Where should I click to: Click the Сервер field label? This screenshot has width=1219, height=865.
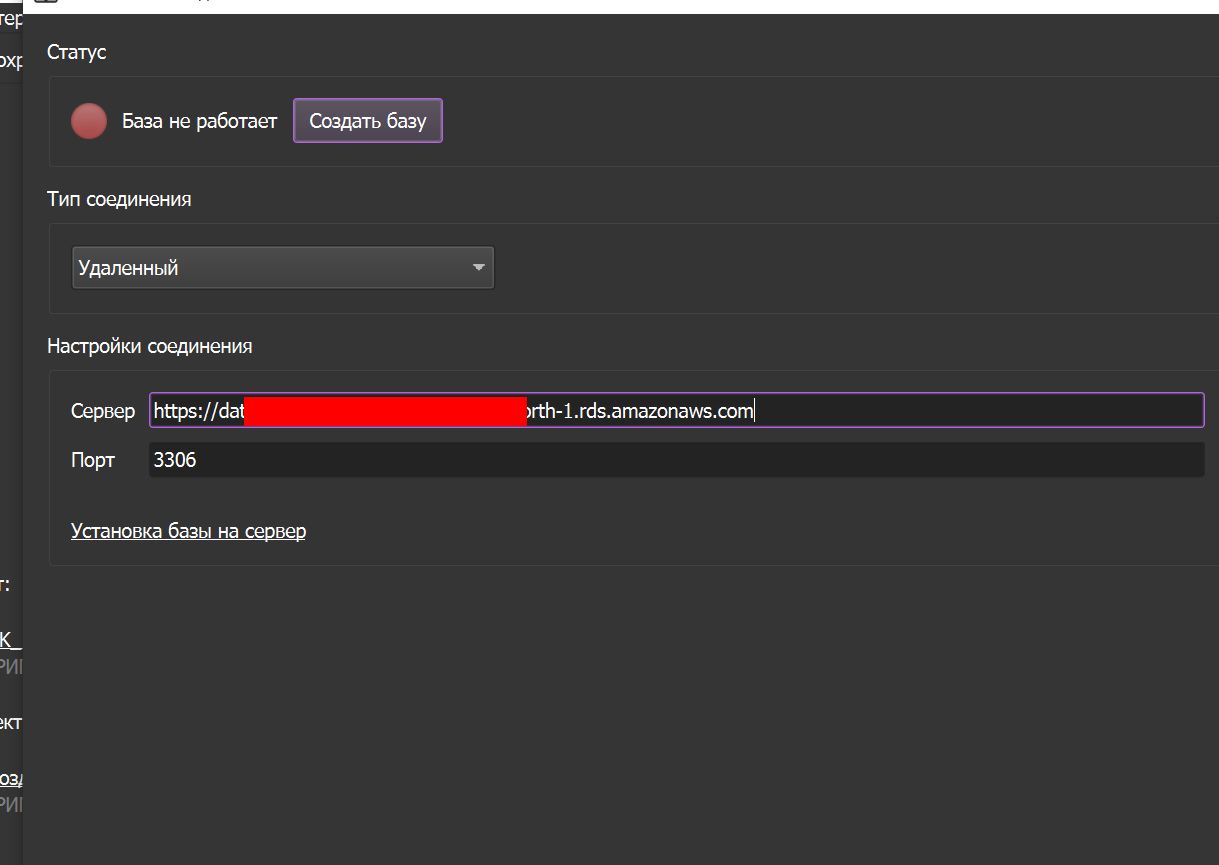tap(102, 411)
